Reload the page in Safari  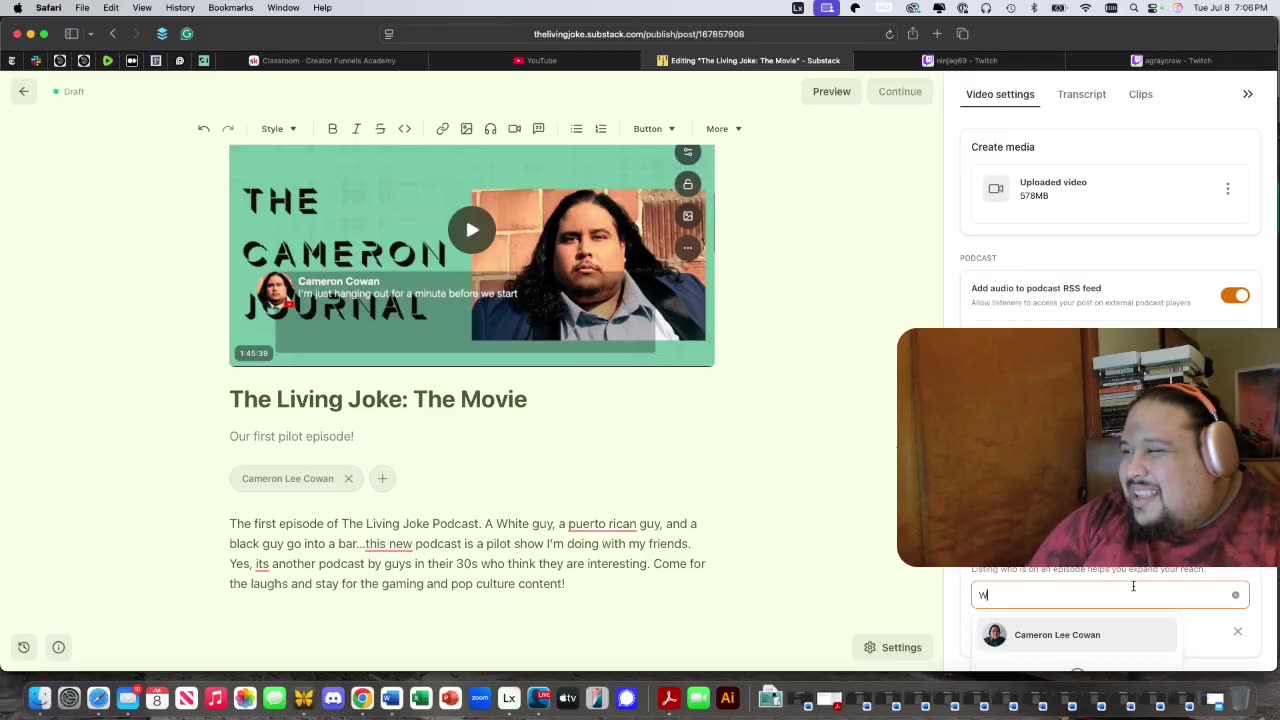click(x=889, y=34)
